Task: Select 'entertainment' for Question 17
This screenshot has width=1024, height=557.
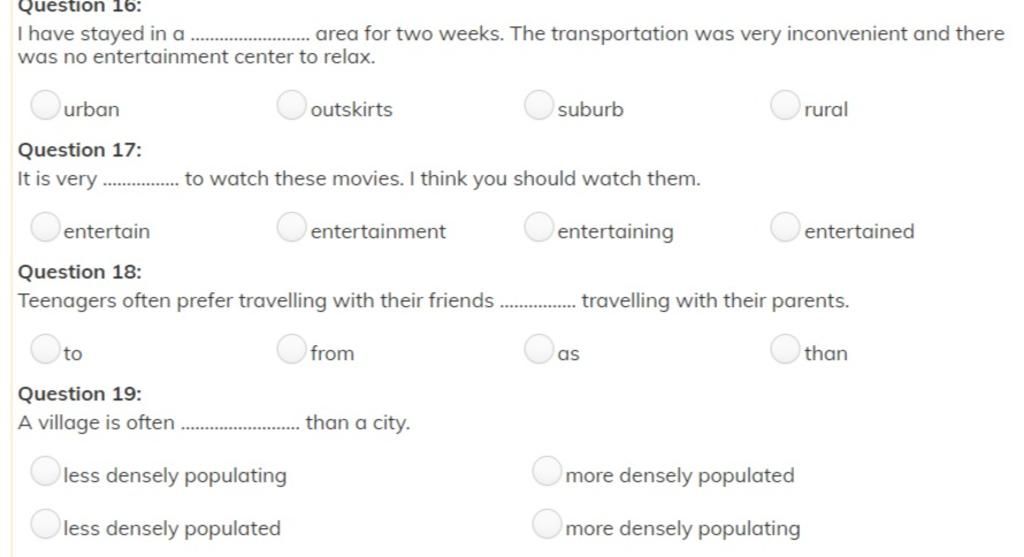Action: coord(291,227)
